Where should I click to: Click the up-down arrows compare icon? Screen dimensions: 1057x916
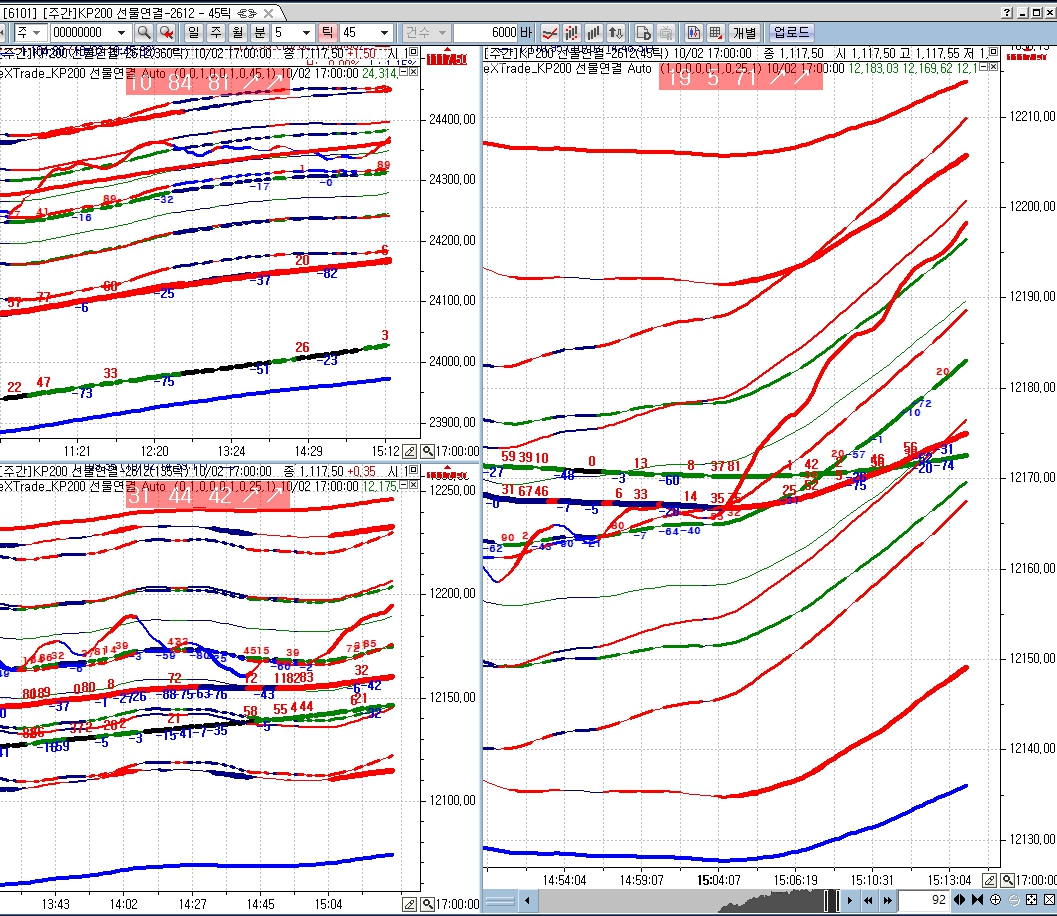coord(615,32)
